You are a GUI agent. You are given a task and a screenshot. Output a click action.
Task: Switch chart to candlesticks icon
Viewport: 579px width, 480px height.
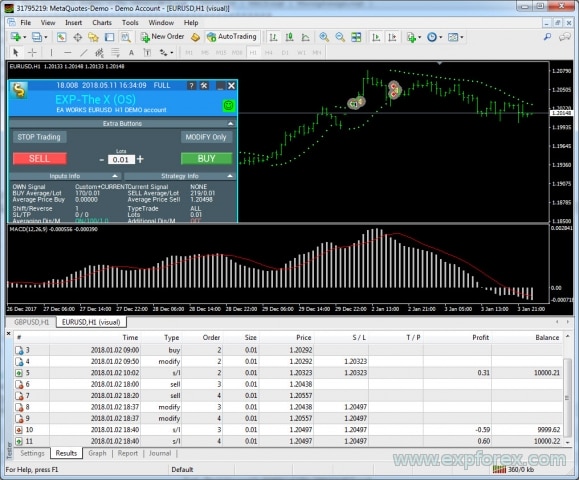point(290,37)
